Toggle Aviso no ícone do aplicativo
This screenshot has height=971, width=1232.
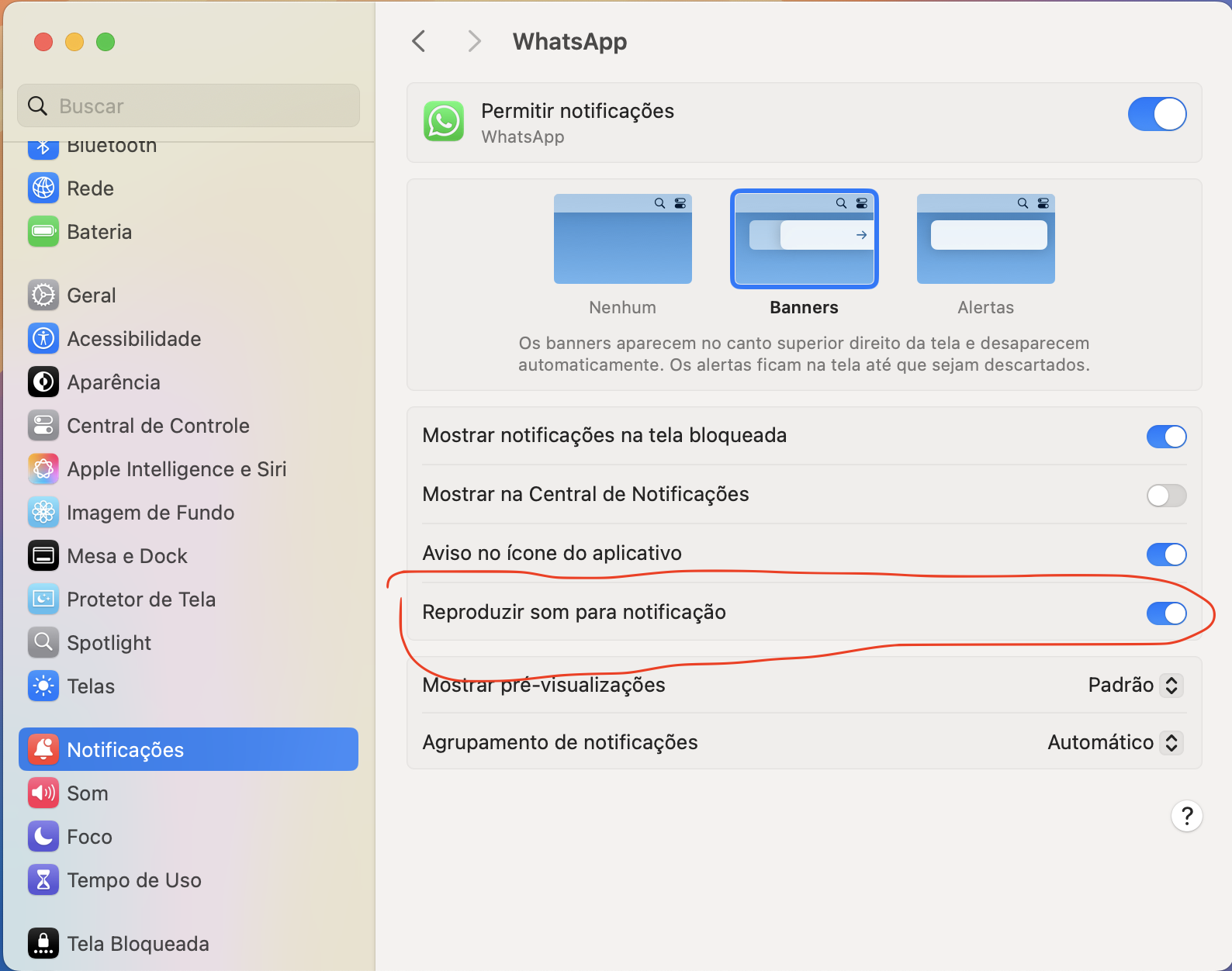1167,555
